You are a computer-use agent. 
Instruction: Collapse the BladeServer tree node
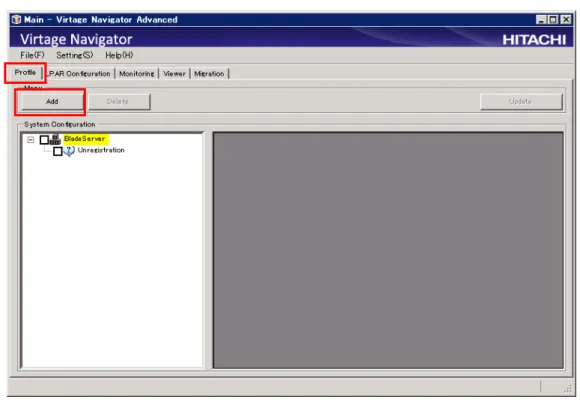coord(31,140)
